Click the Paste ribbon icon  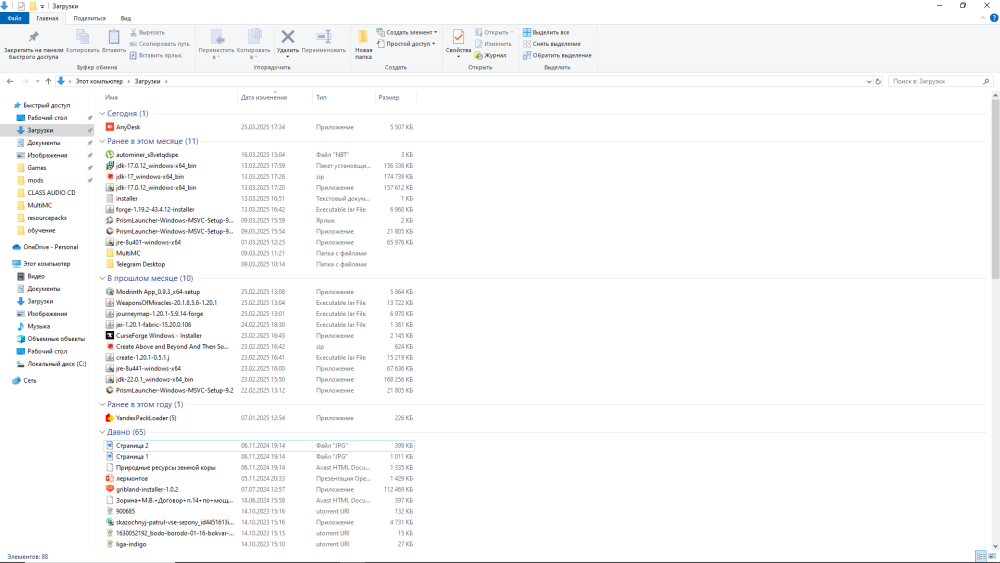pyautogui.click(x=114, y=37)
